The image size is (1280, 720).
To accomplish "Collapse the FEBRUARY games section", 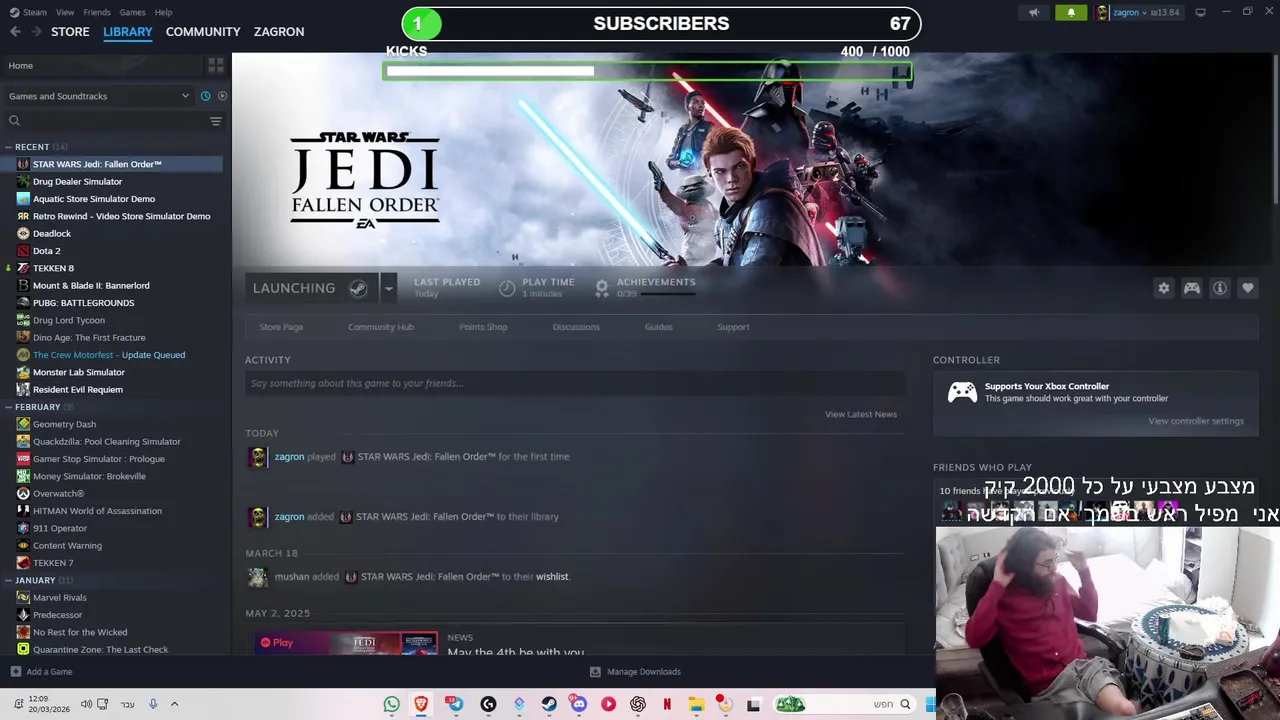I will click(8, 407).
